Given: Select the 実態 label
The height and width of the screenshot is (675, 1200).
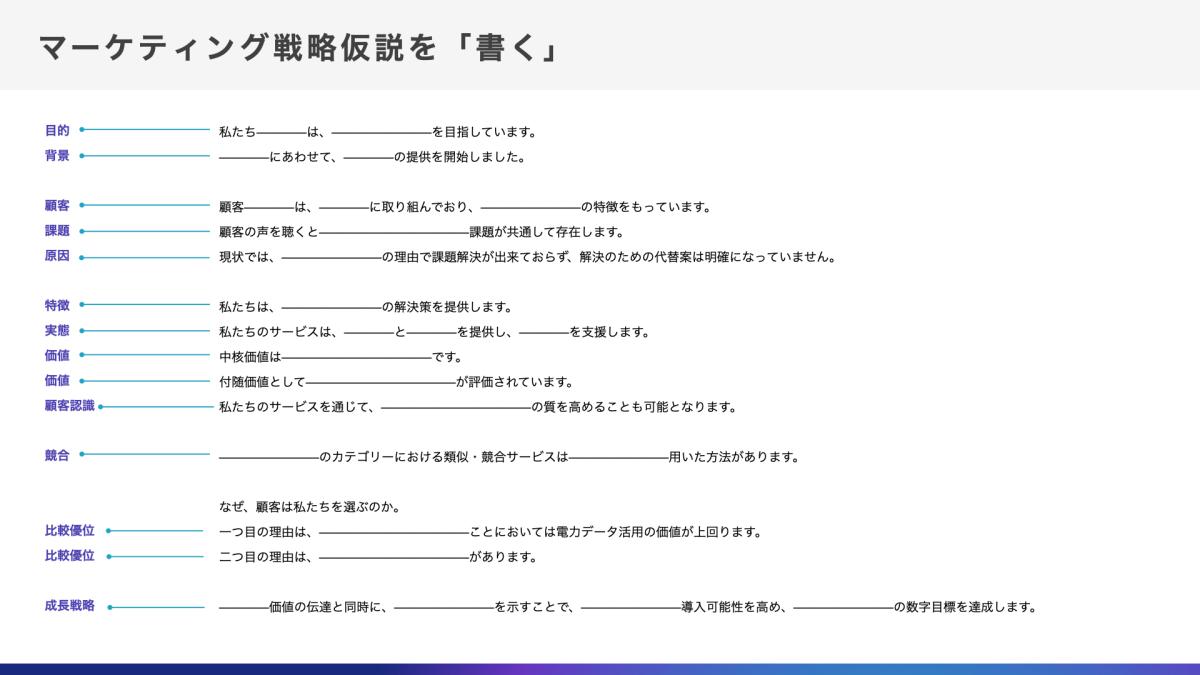Looking at the screenshot, I should pyautogui.click(x=57, y=331).
